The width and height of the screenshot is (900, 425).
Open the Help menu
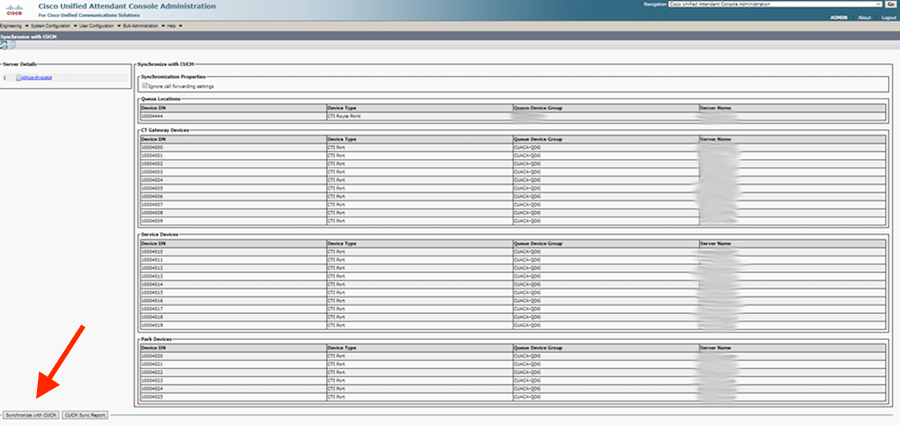tap(174, 26)
